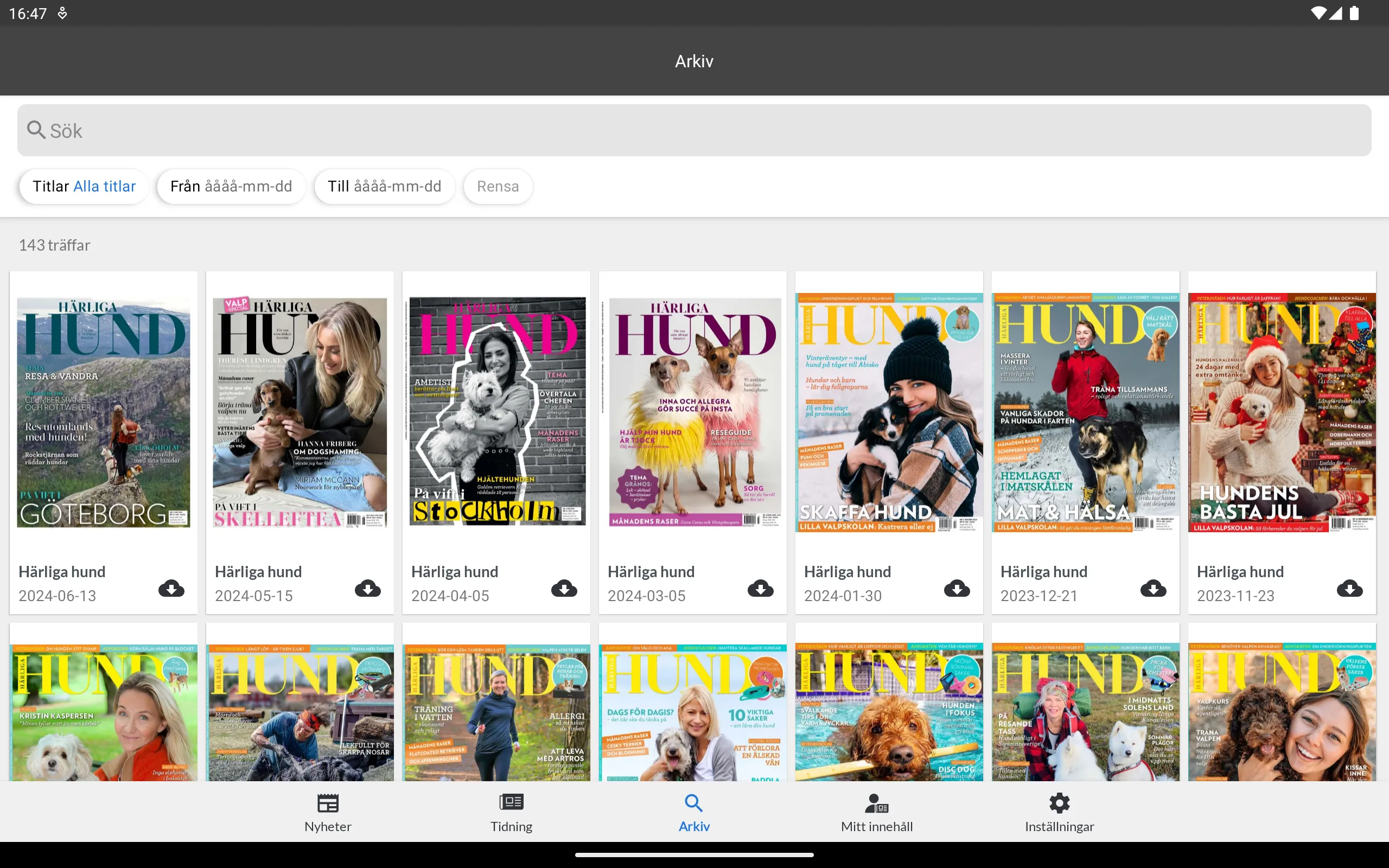Open the Mat & Hälsa cover
Screen dimensions: 1389x868
(1085, 412)
